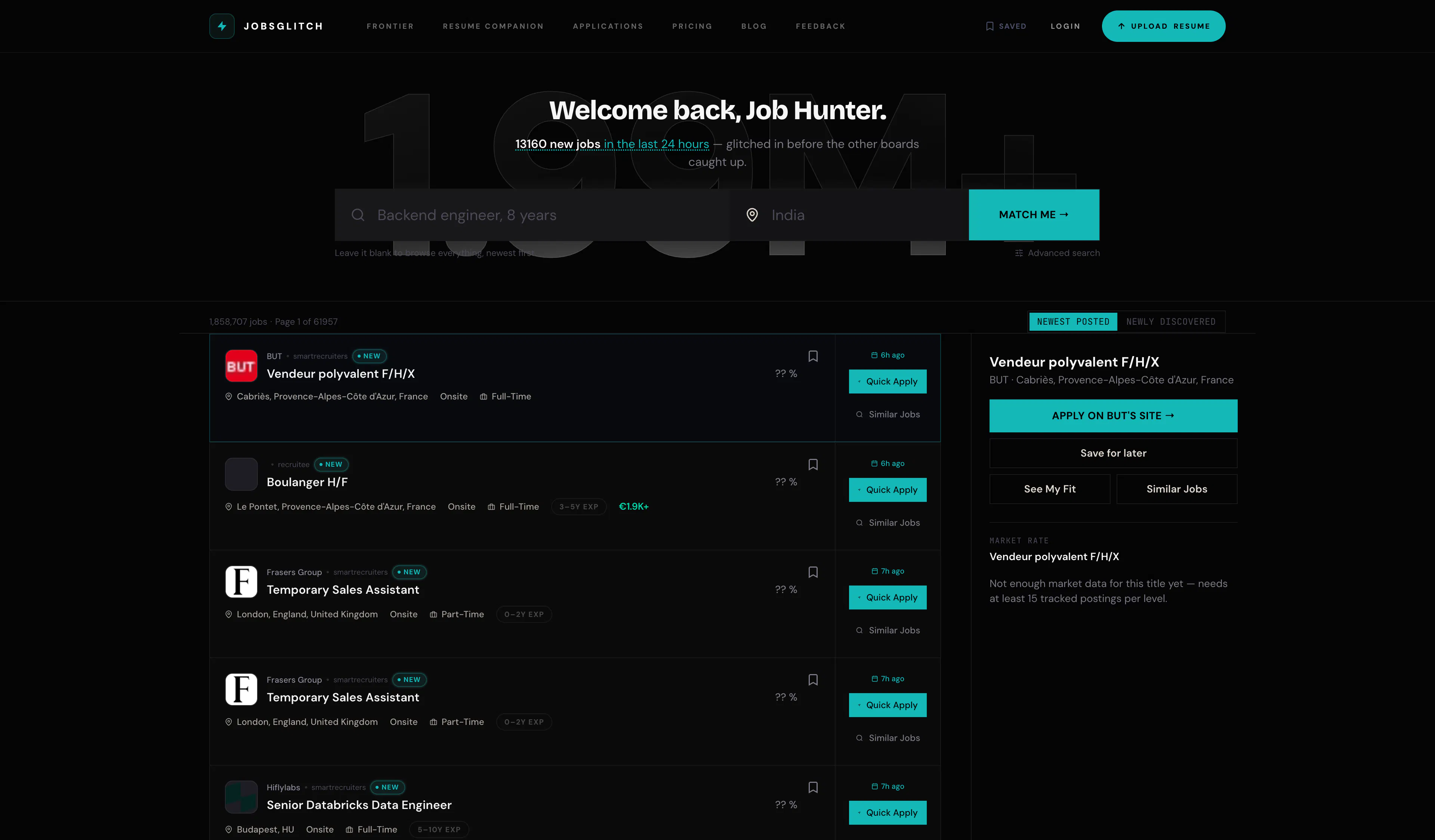Click Vendeur polyvalent F/H/X title in job list
Image resolution: width=1435 pixels, height=840 pixels.
pos(340,374)
